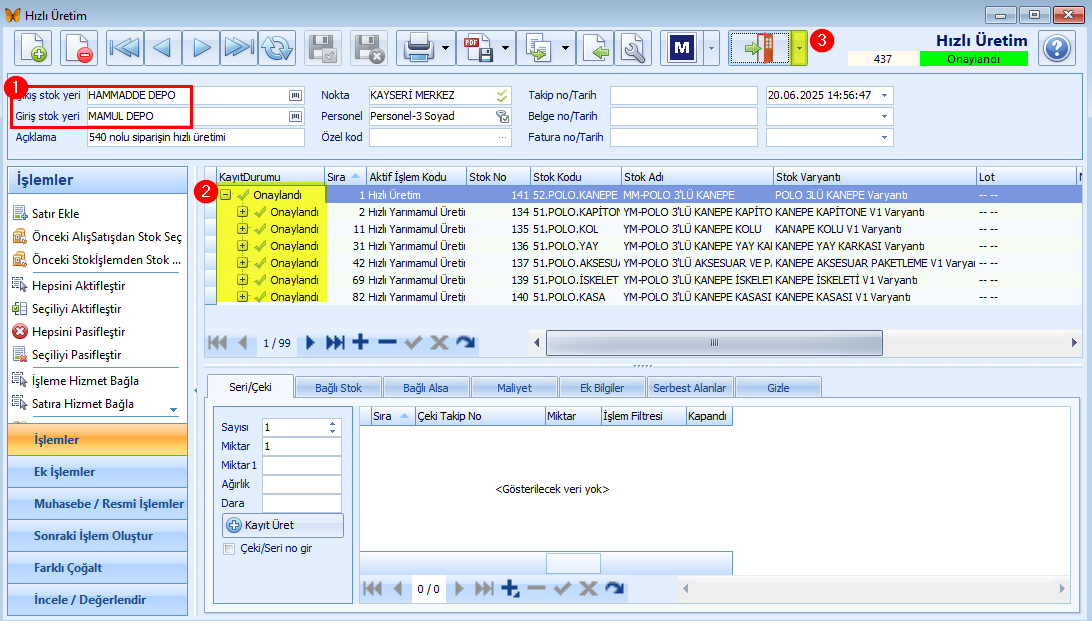Click the printer icon in toolbar
This screenshot has height=621, width=1092.
click(419, 48)
